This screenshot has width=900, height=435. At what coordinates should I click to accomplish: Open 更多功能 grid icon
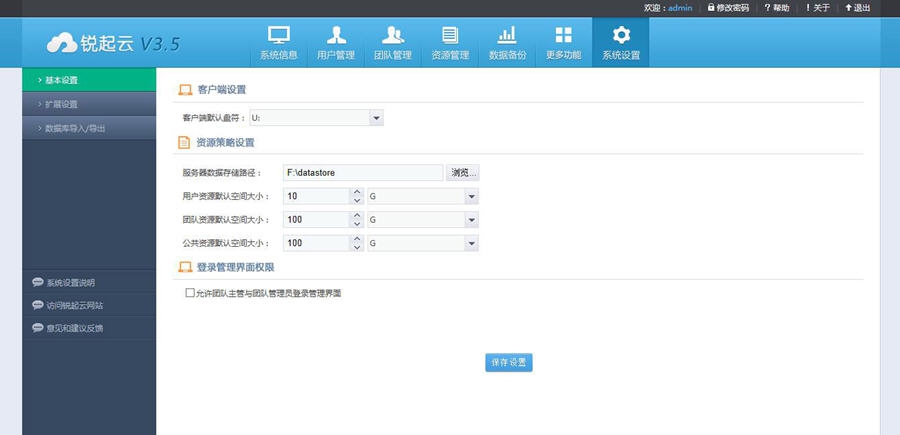(x=564, y=35)
